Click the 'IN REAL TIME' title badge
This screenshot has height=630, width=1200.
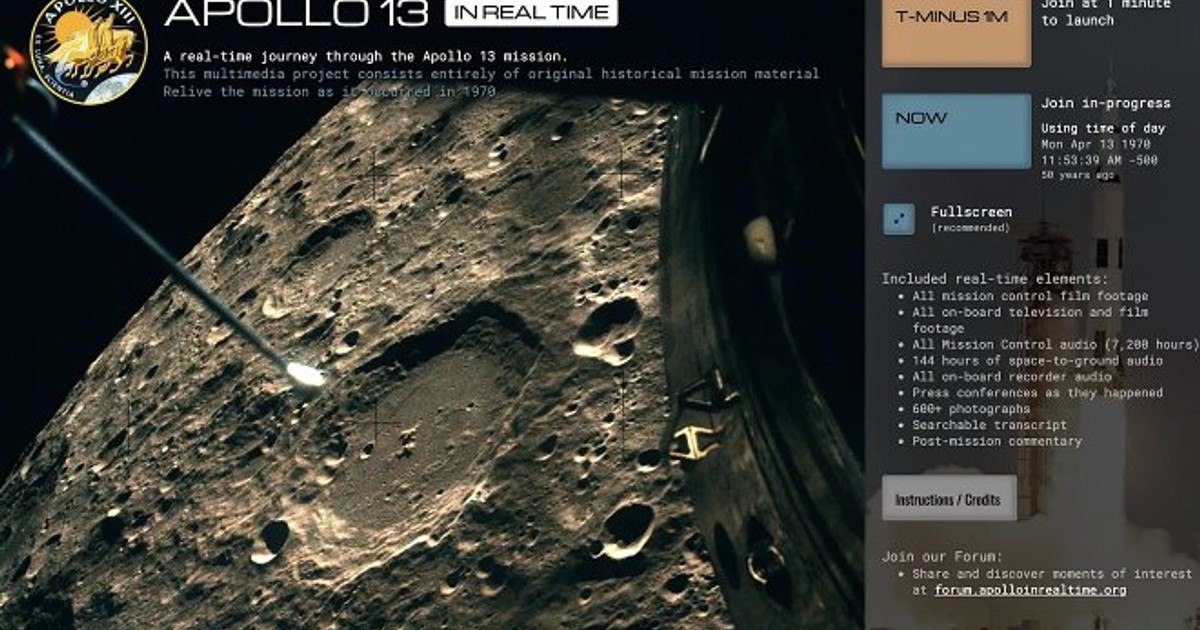[531, 12]
